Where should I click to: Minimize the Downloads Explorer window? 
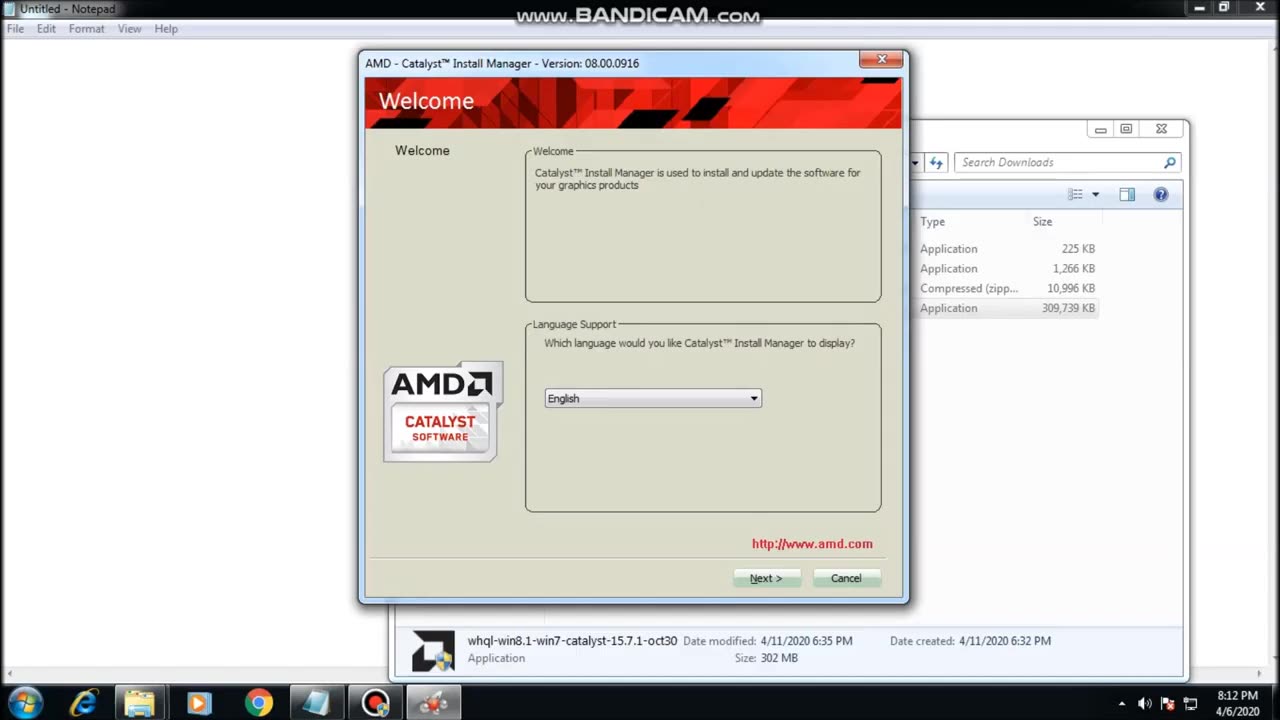(1100, 129)
